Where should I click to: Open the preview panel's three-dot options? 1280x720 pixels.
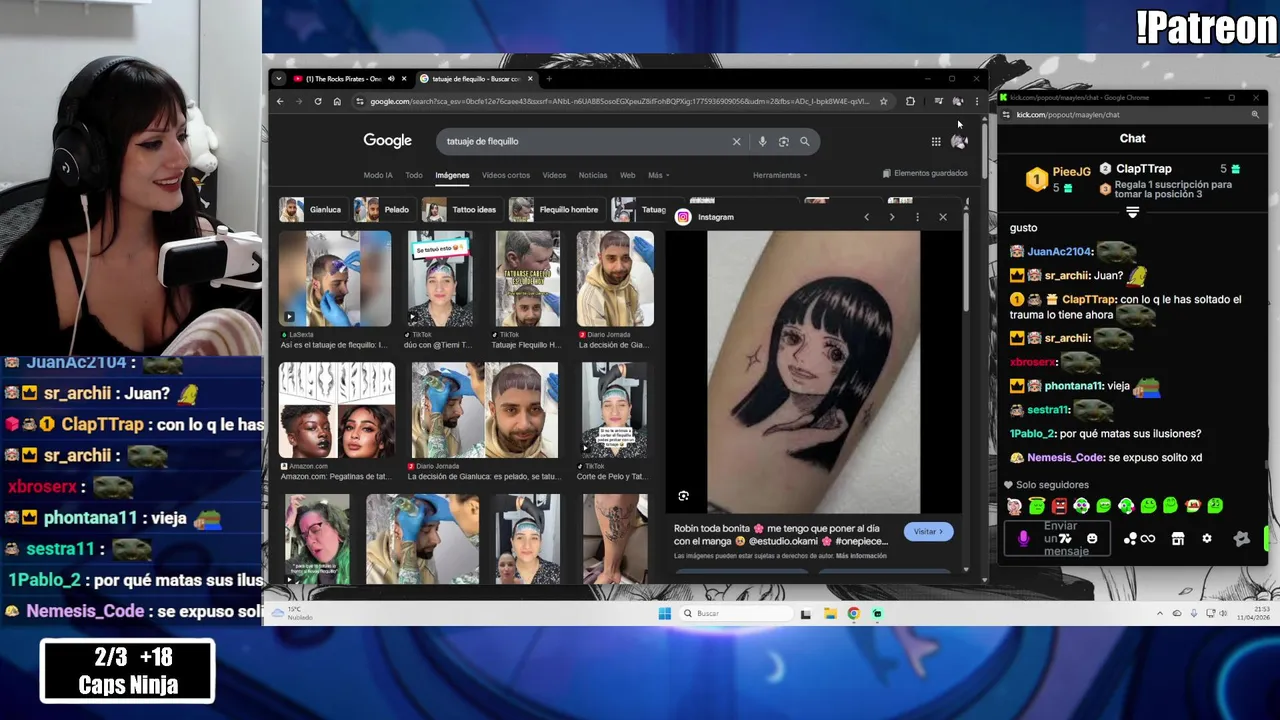point(917,217)
